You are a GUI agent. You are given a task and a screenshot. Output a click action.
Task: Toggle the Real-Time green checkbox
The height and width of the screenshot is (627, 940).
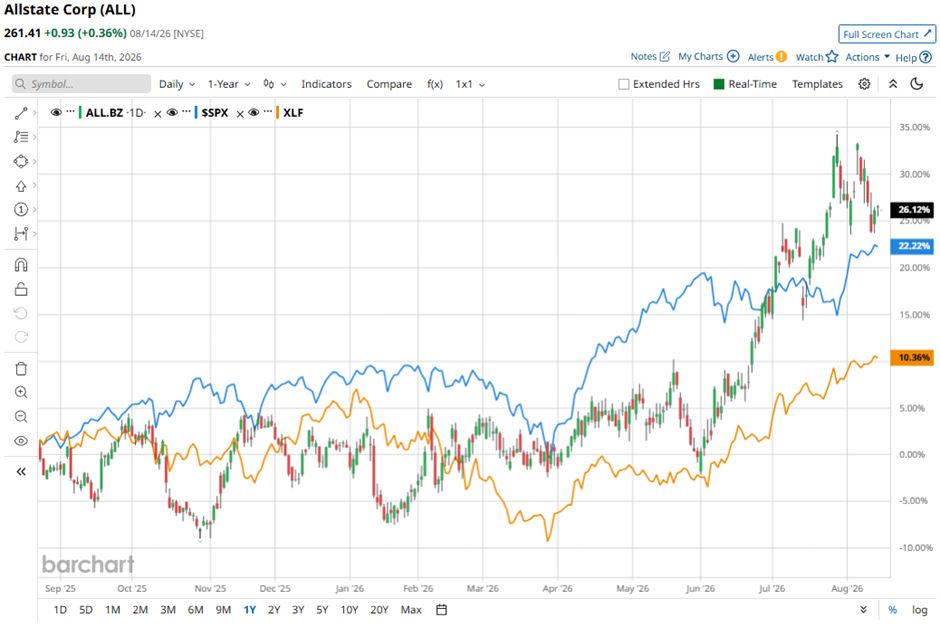point(719,84)
